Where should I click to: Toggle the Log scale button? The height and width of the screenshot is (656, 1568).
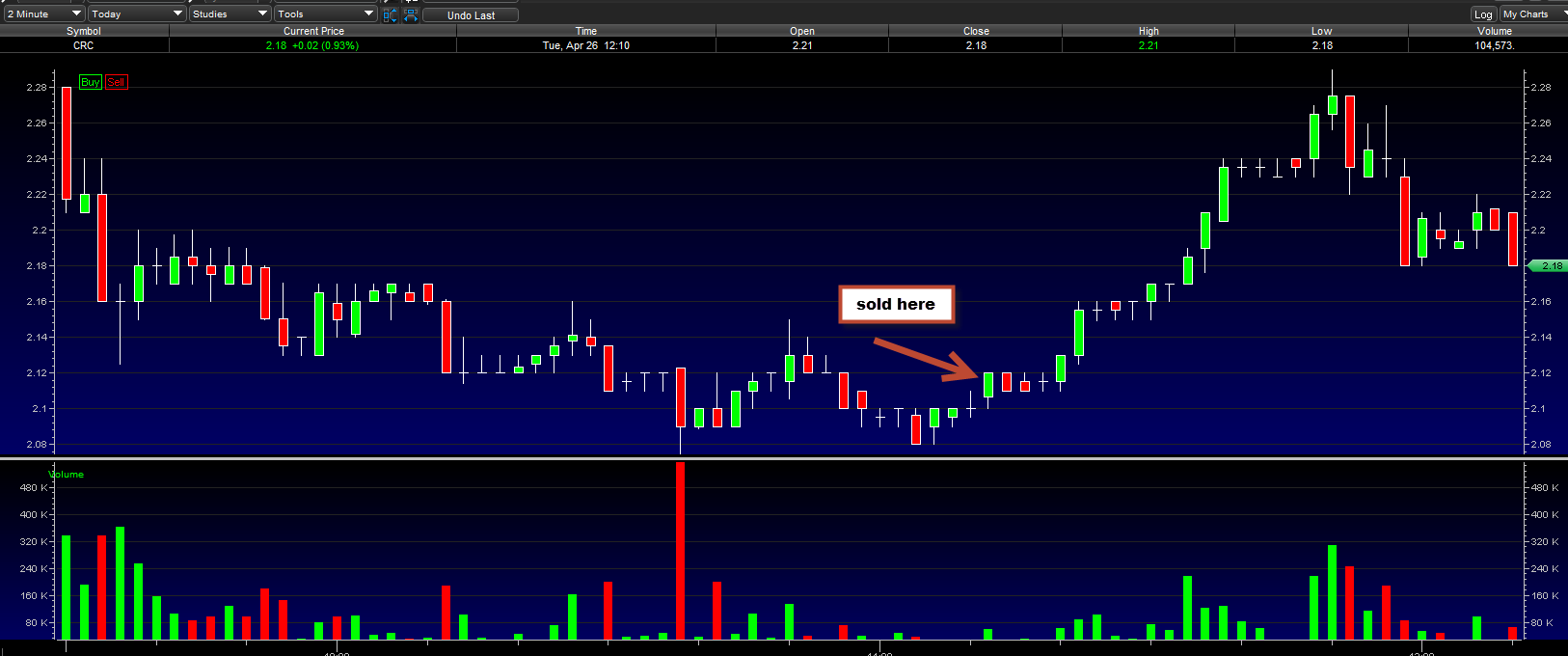1483,14
